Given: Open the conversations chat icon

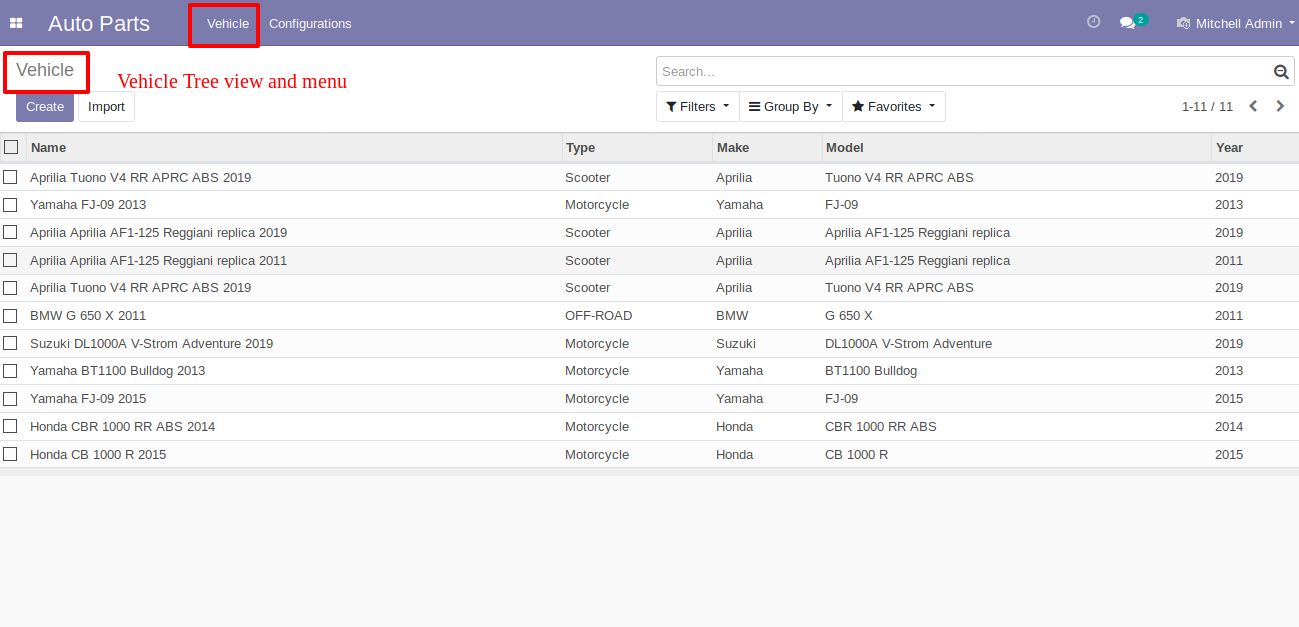Looking at the screenshot, I should (x=1127, y=23).
